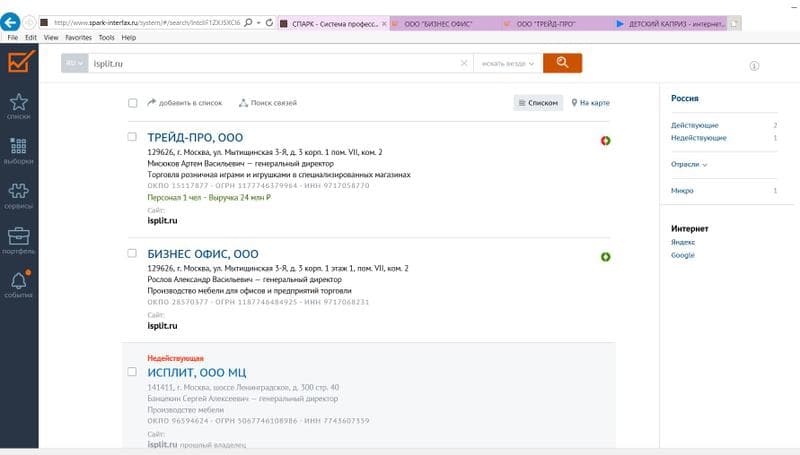Open ИСПЛИТ, ООО МЦ company link

click(x=196, y=372)
